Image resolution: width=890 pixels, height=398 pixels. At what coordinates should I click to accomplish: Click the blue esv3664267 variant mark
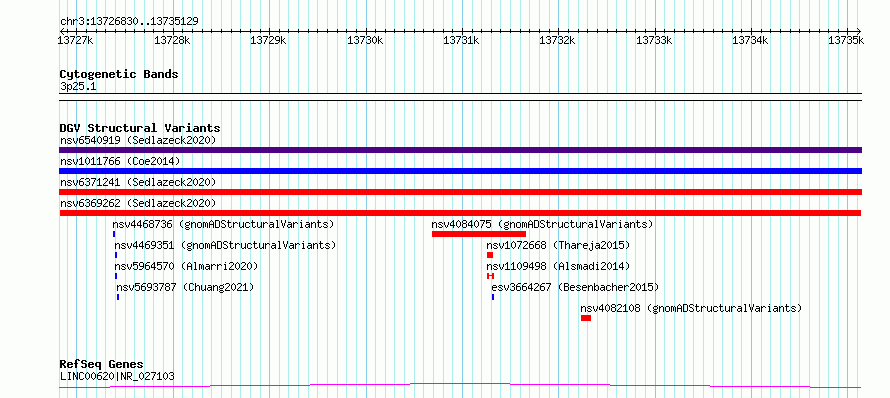point(493,297)
